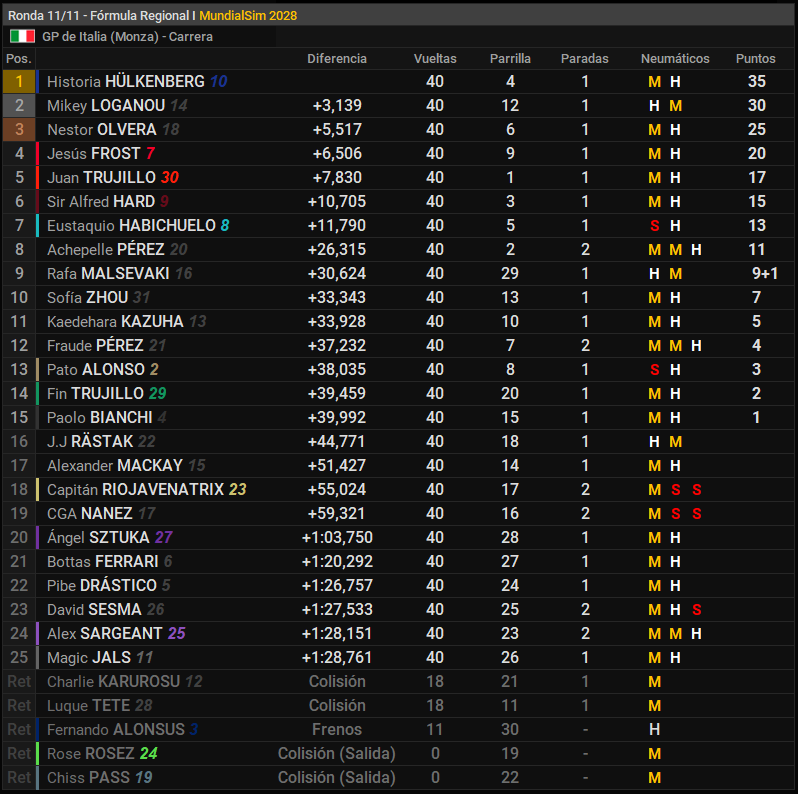Click the grid position 29 cell
Image resolution: width=798 pixels, height=794 pixels.
[x=510, y=273]
